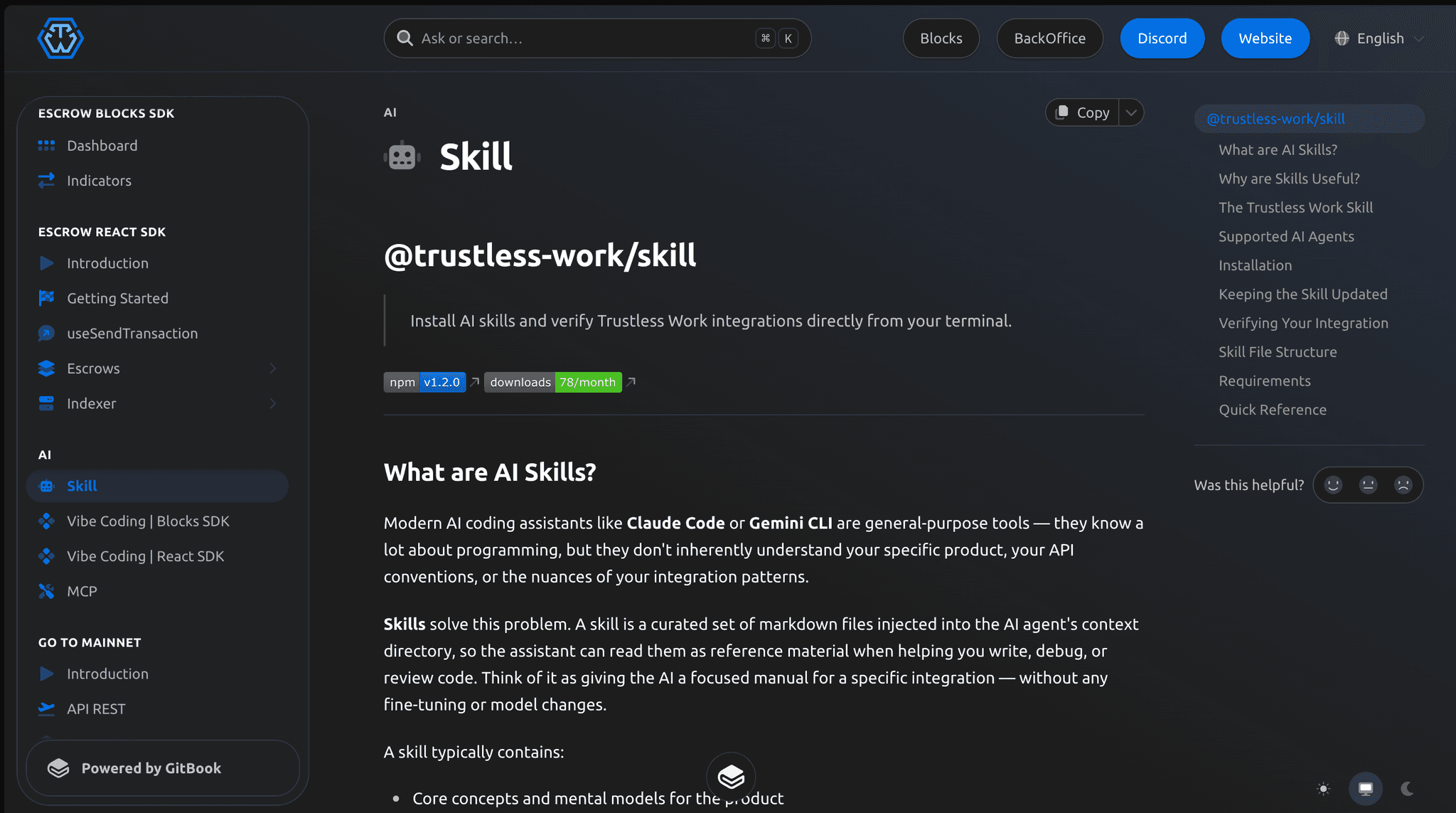The width and height of the screenshot is (1456, 813).
Task: Jump to Why are Skills Useful?
Action: pyautogui.click(x=1289, y=179)
